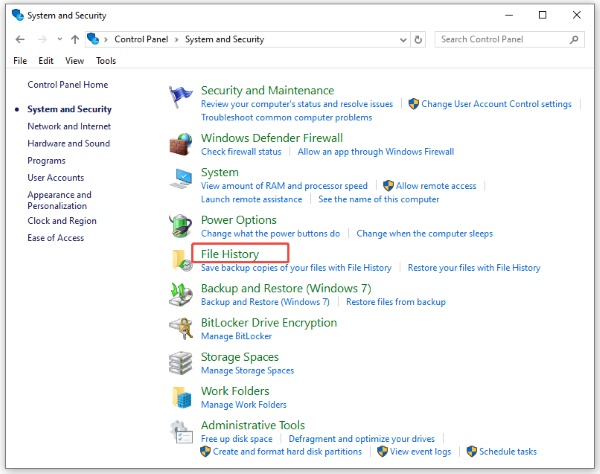Go up one level with up arrow

pos(75,39)
